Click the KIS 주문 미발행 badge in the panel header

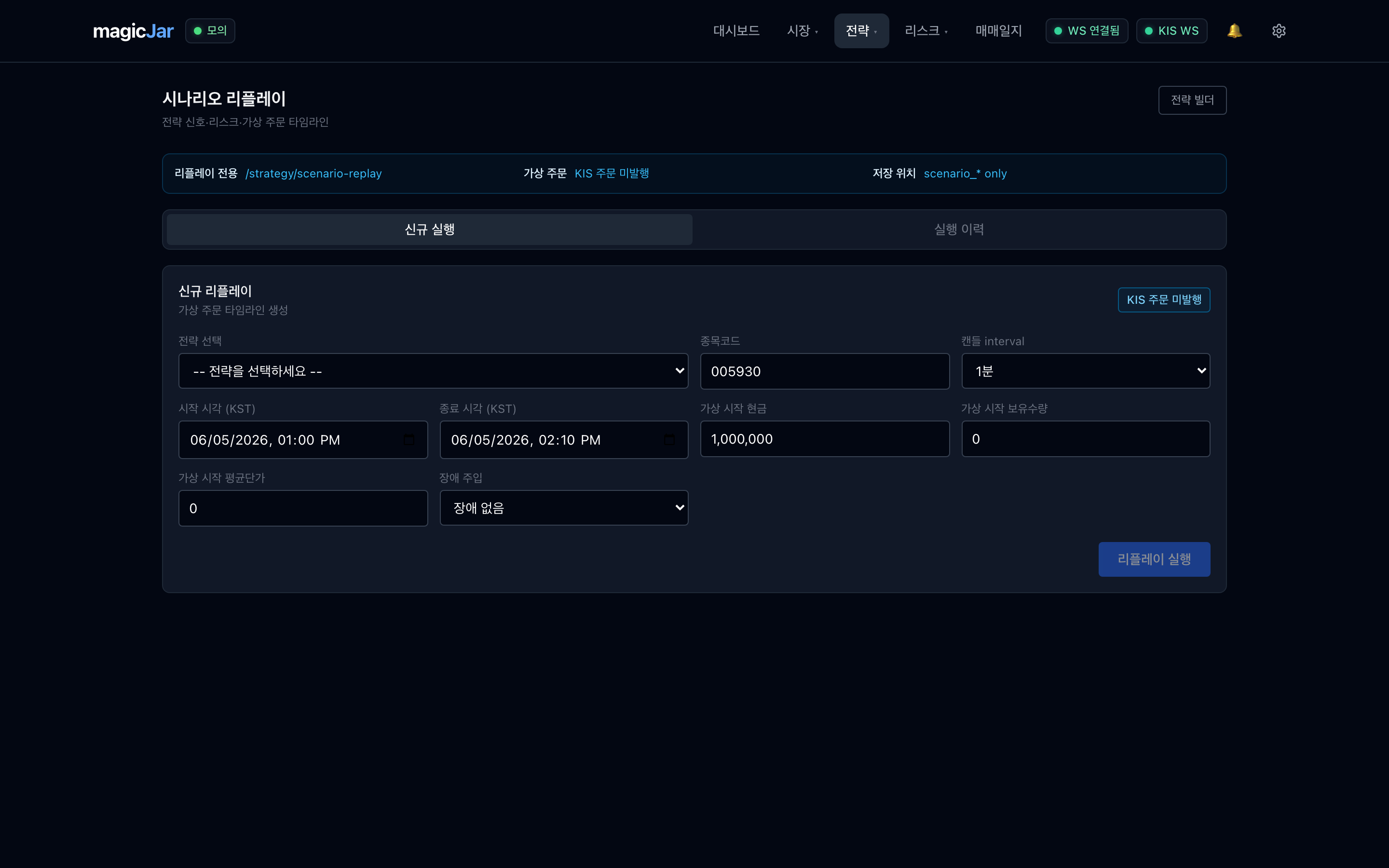(1164, 299)
